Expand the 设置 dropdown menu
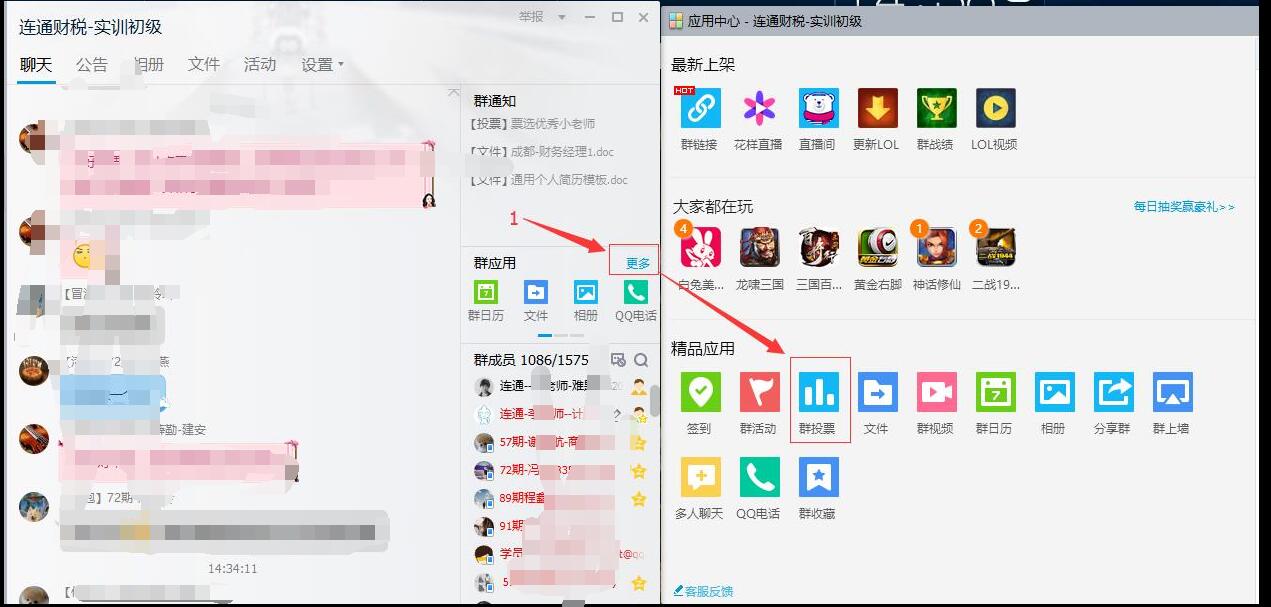1271x607 pixels. click(322, 64)
